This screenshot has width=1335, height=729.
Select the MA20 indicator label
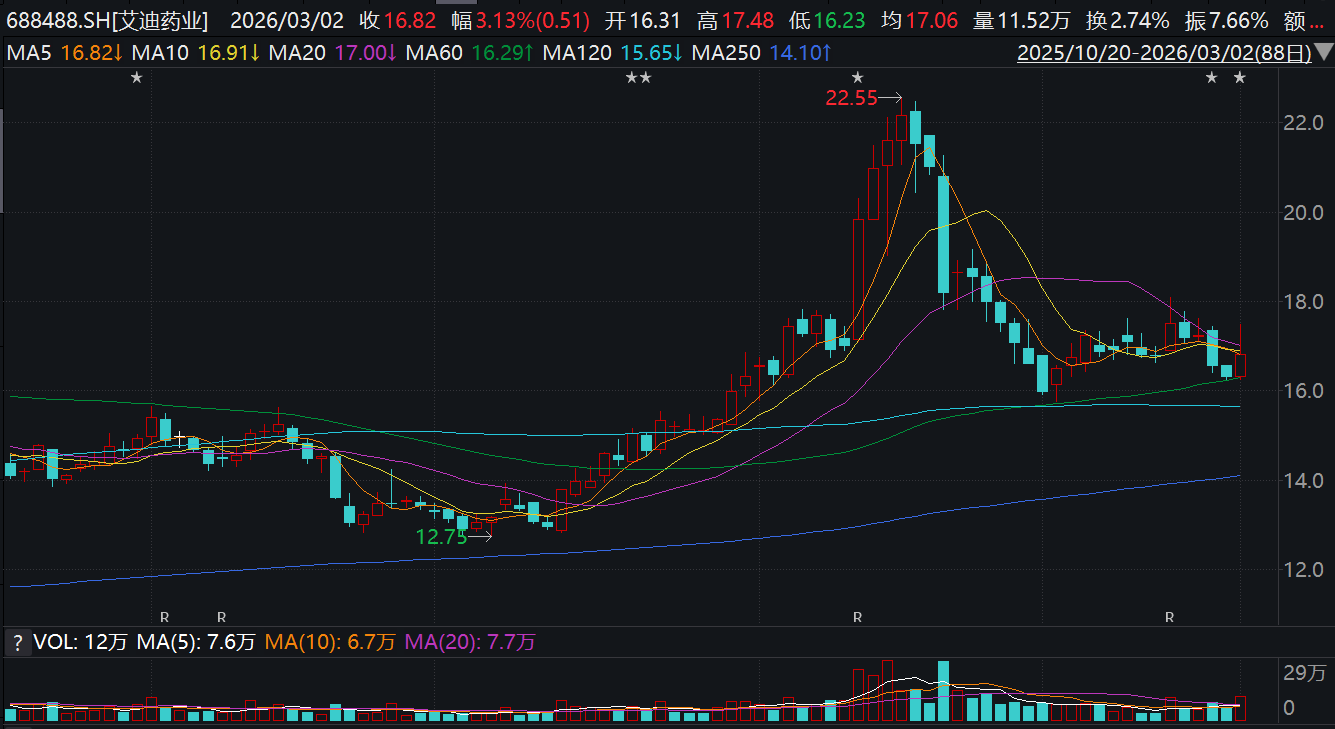click(x=300, y=53)
